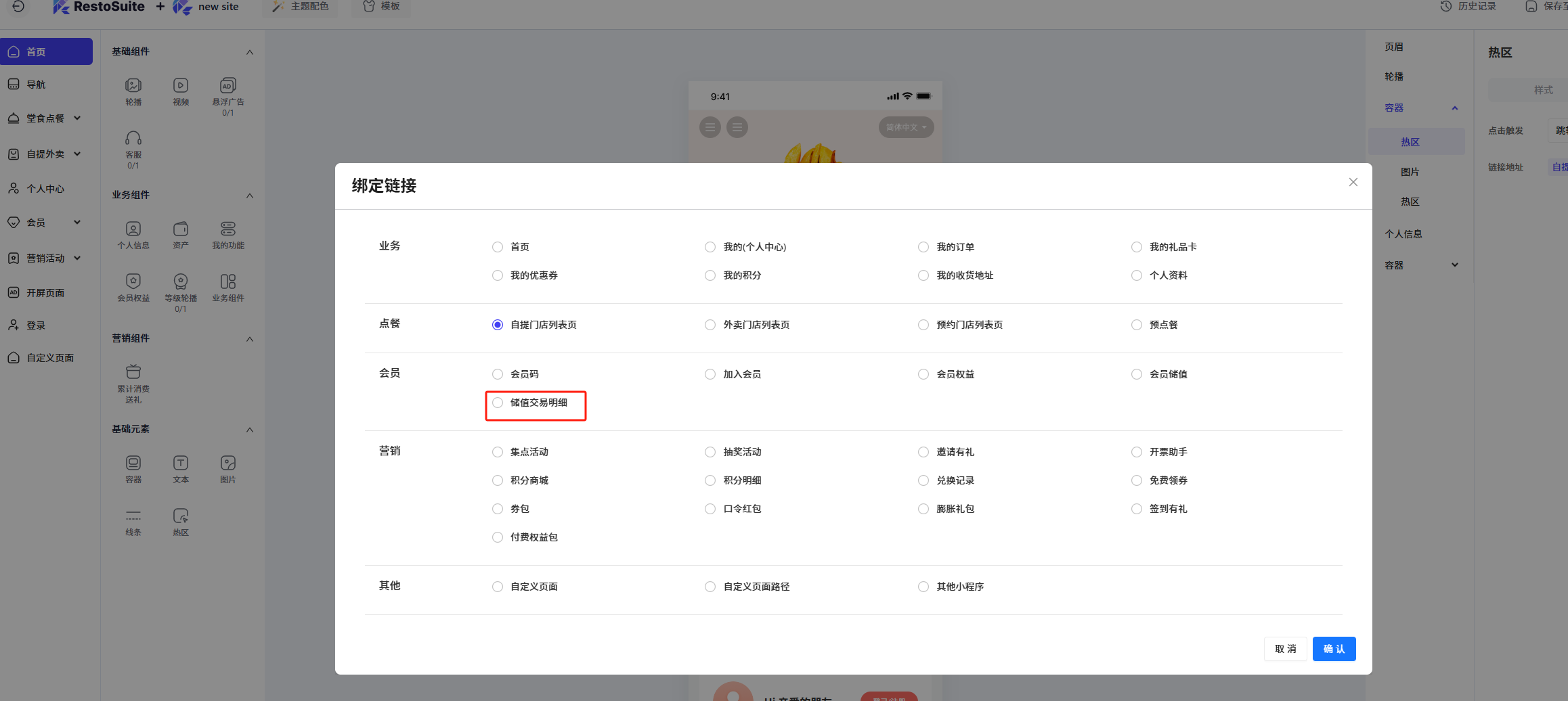The image size is (1568, 701).
Task: Open the 首页 page in sidebar
Action: pyautogui.click(x=46, y=51)
